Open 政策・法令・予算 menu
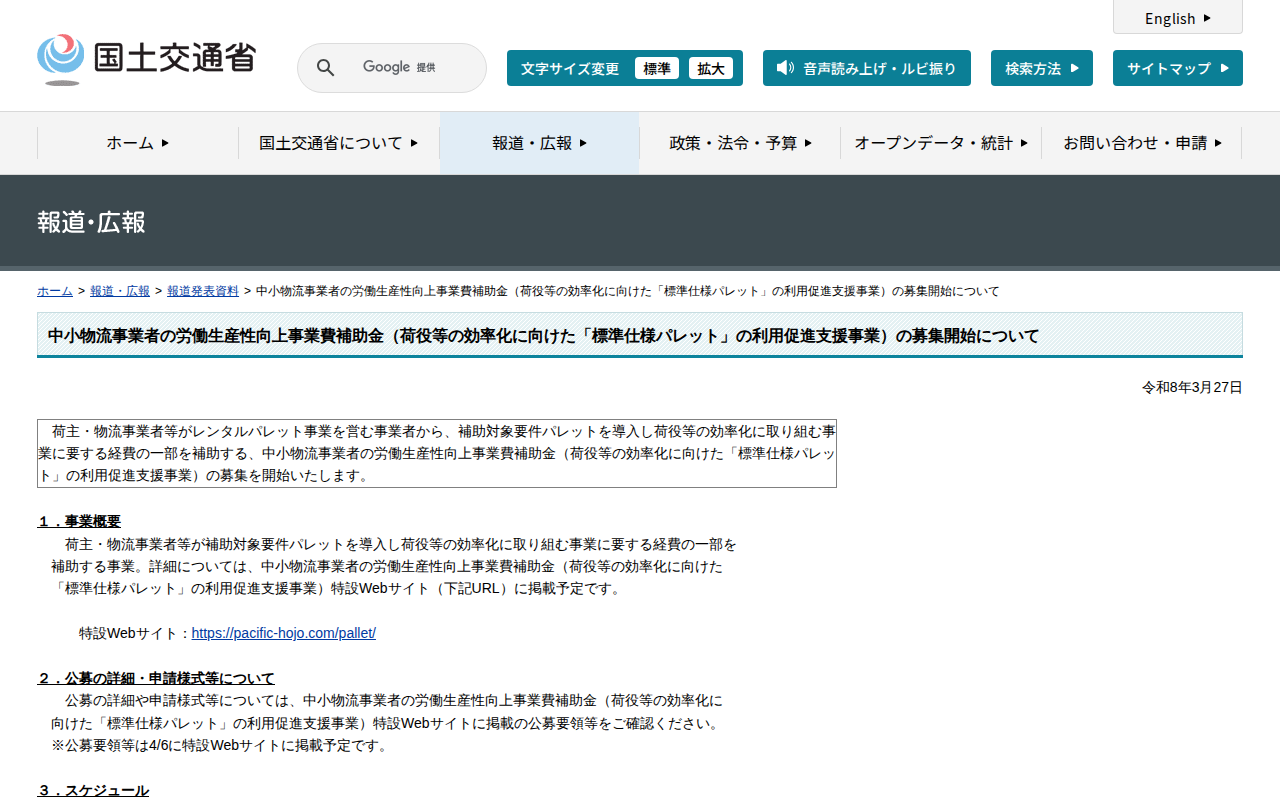This screenshot has height=800, width=1280. [740, 143]
